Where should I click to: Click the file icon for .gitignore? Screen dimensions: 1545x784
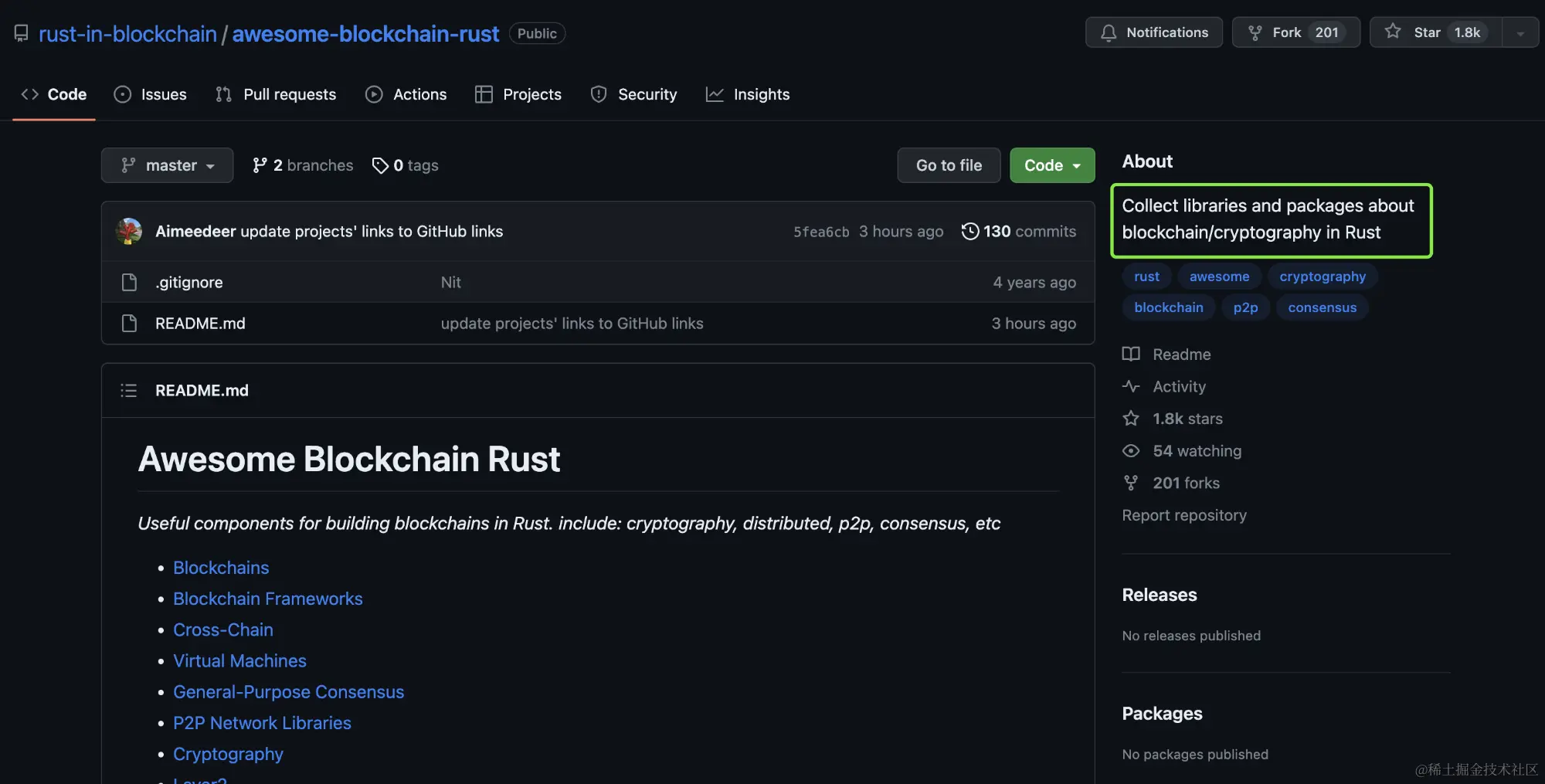point(129,282)
